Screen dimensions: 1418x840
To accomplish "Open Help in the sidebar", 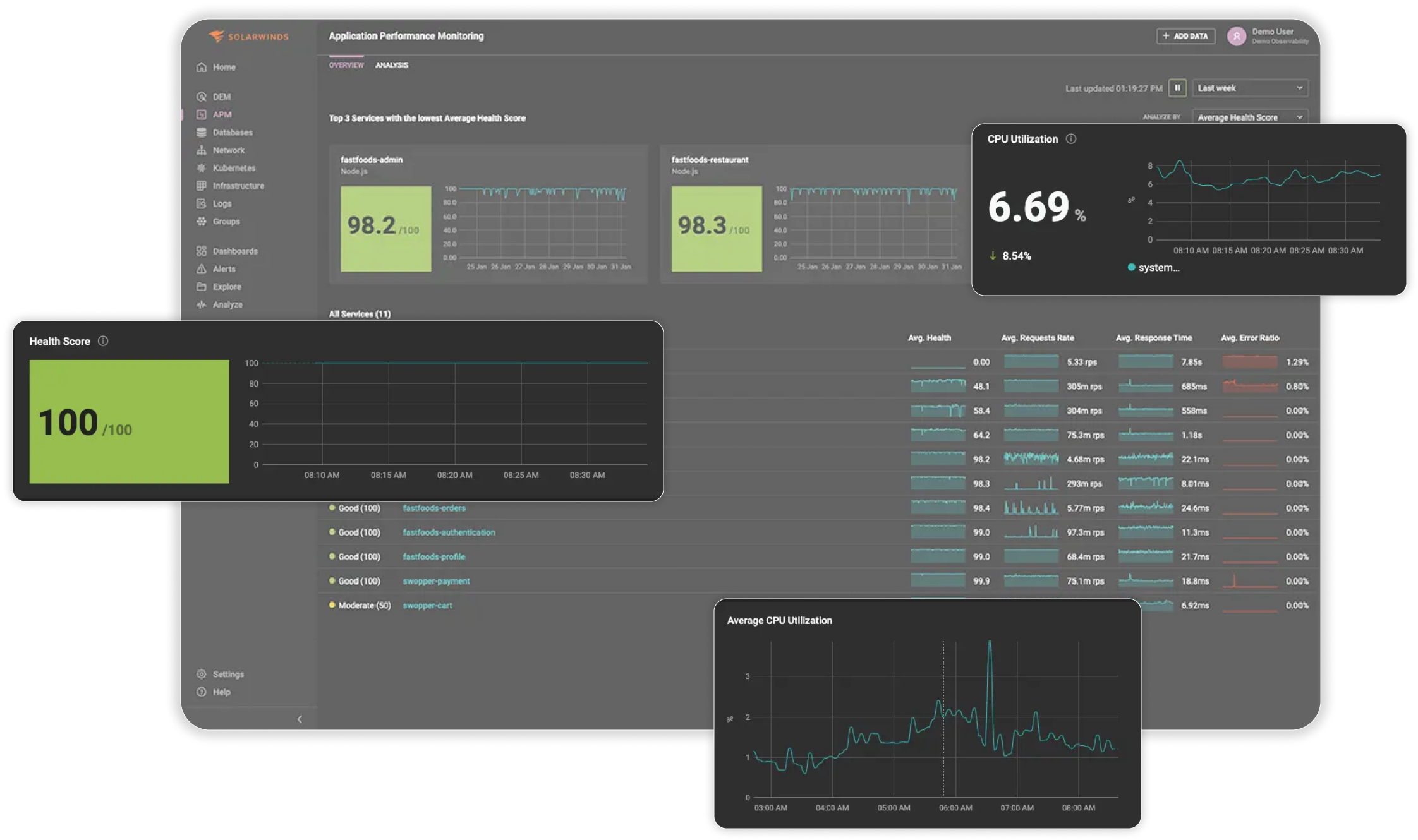I will tap(214, 692).
